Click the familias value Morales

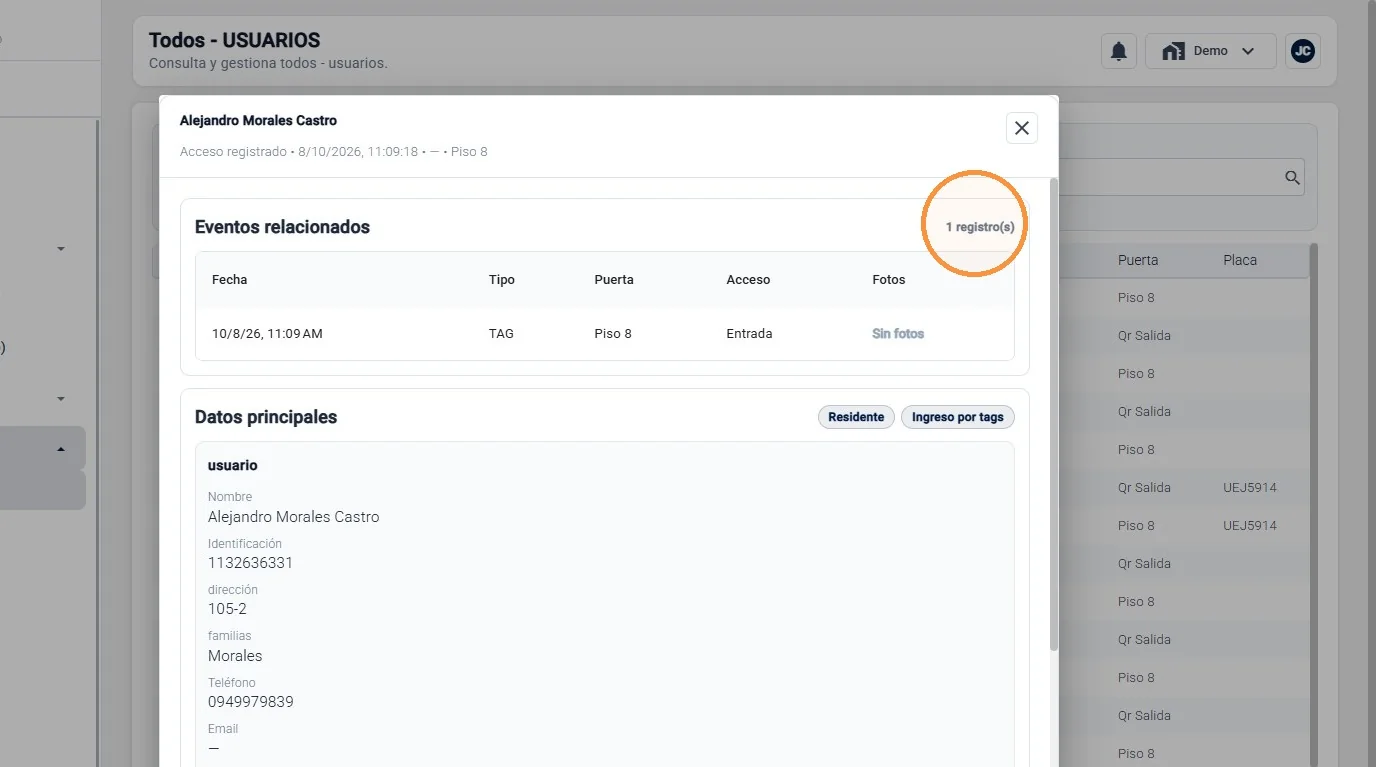tap(235, 656)
